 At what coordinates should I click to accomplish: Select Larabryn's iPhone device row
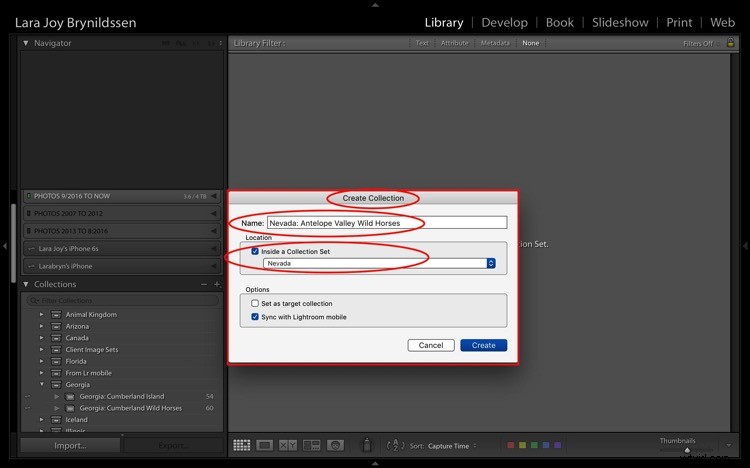[122, 266]
